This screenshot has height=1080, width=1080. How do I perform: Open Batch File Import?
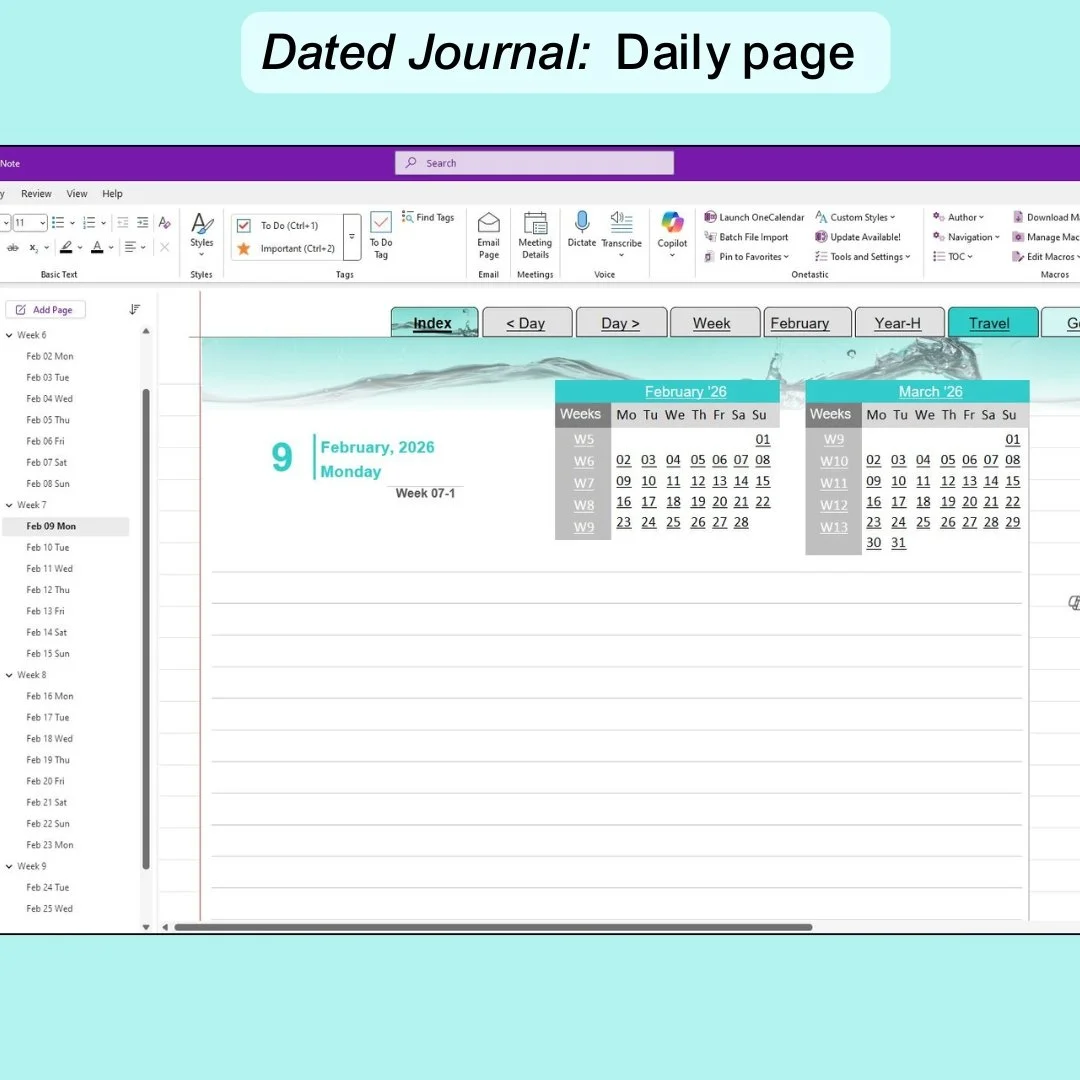749,237
